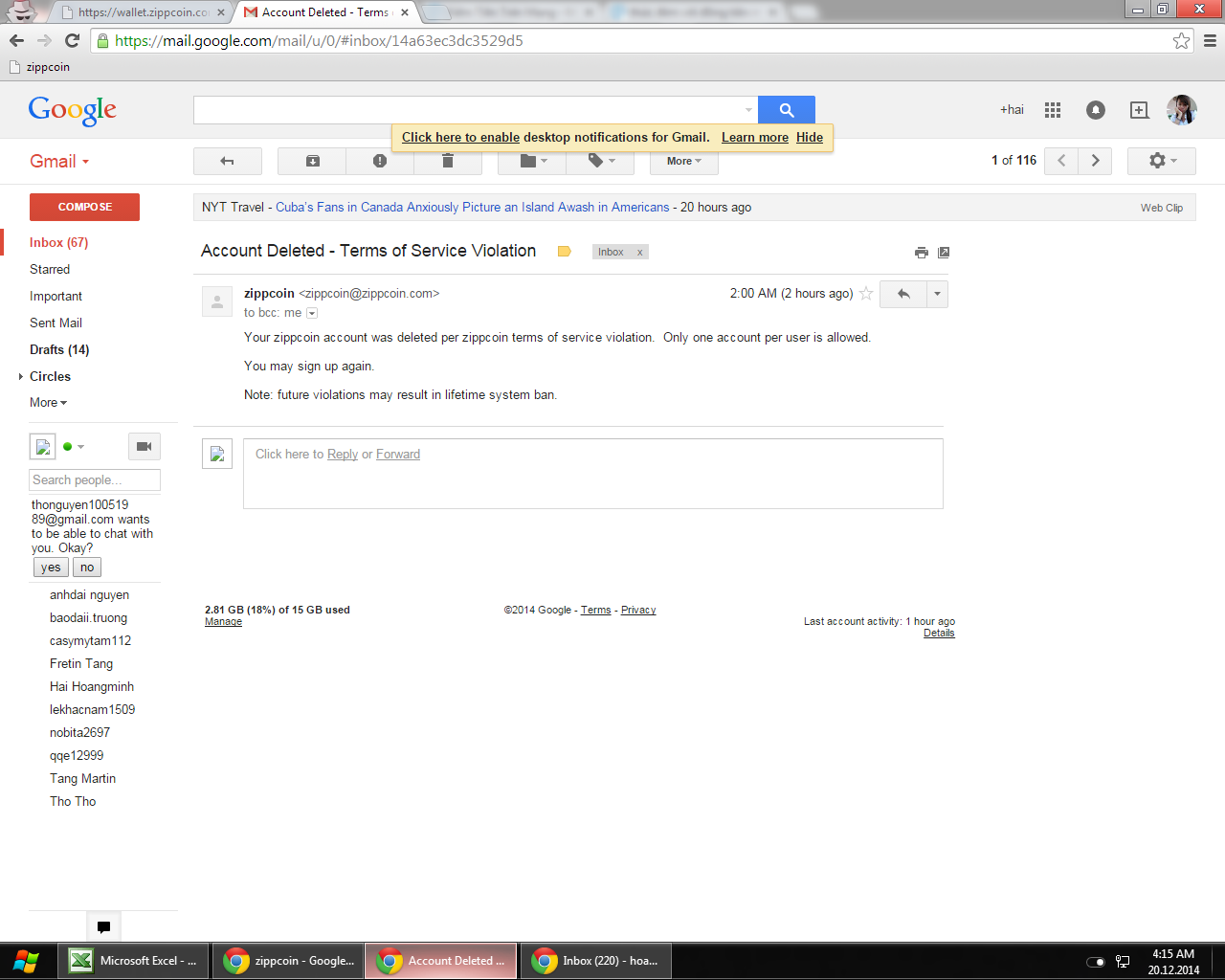Open the More actions dropdown in the toolbar
This screenshot has height=980, width=1225.
click(683, 161)
